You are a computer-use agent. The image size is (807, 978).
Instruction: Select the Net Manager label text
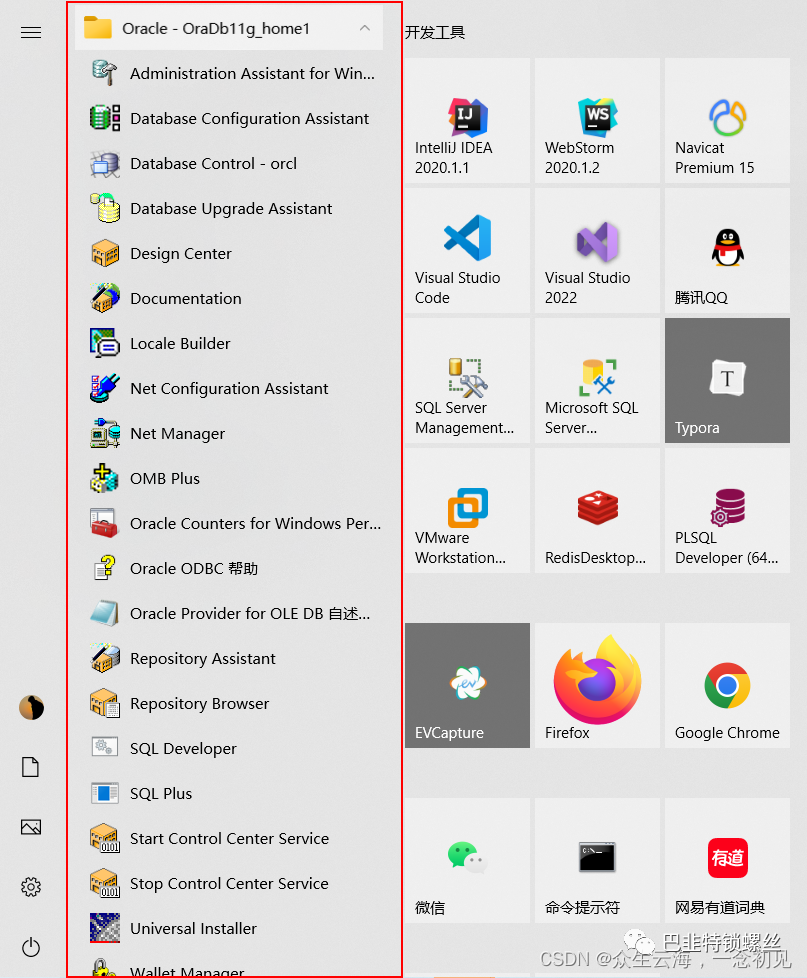coord(177,433)
